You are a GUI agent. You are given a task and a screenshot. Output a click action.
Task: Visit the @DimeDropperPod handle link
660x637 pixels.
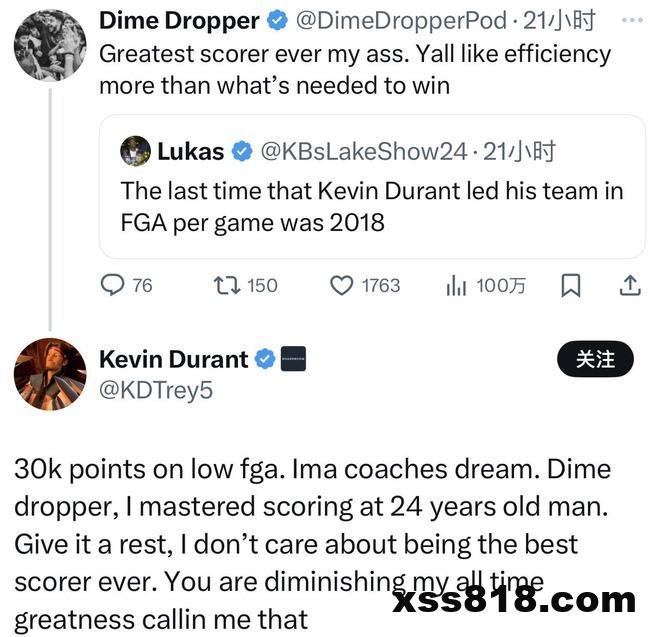click(x=401, y=20)
